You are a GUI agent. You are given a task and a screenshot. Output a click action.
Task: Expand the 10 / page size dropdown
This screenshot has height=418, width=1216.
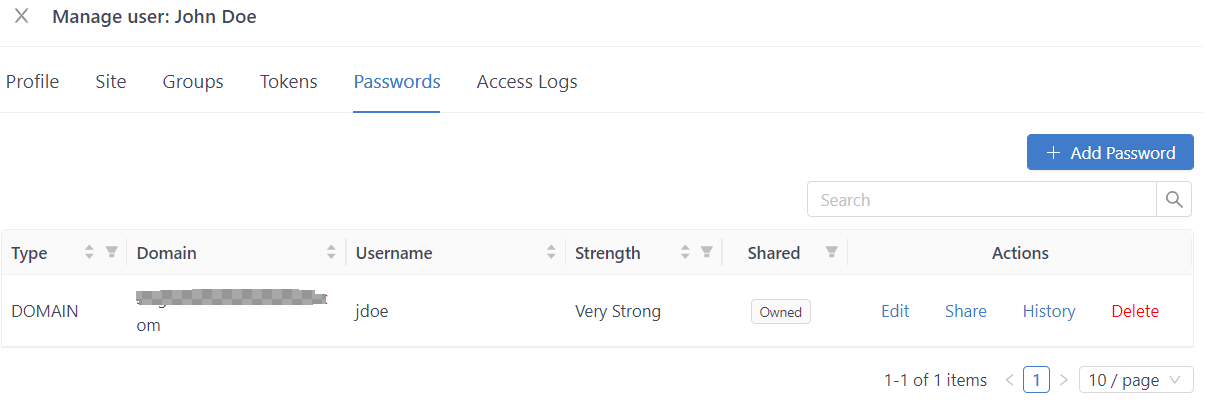(x=1136, y=380)
